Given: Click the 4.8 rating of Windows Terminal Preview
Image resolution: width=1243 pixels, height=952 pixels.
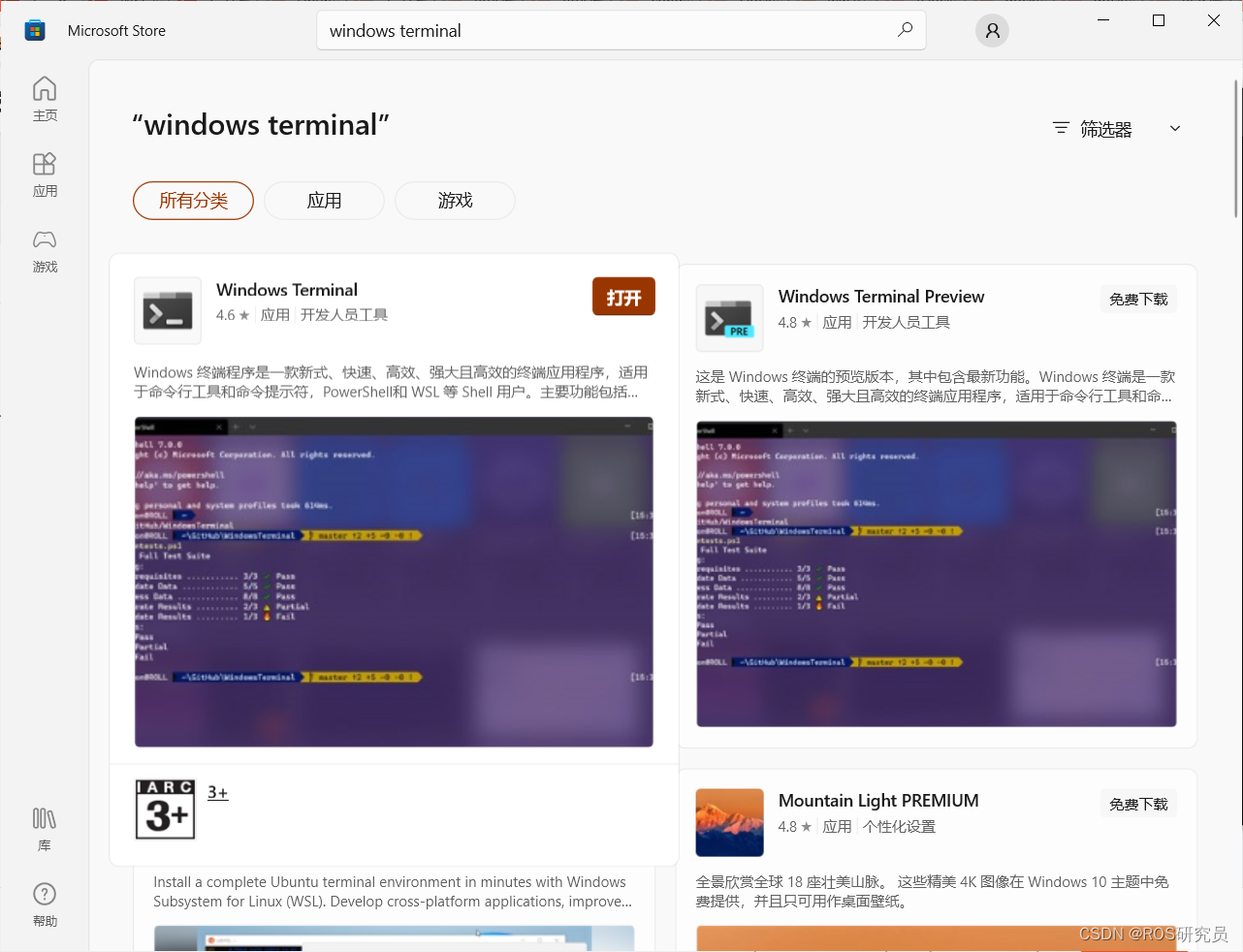Looking at the screenshot, I should pos(795,323).
